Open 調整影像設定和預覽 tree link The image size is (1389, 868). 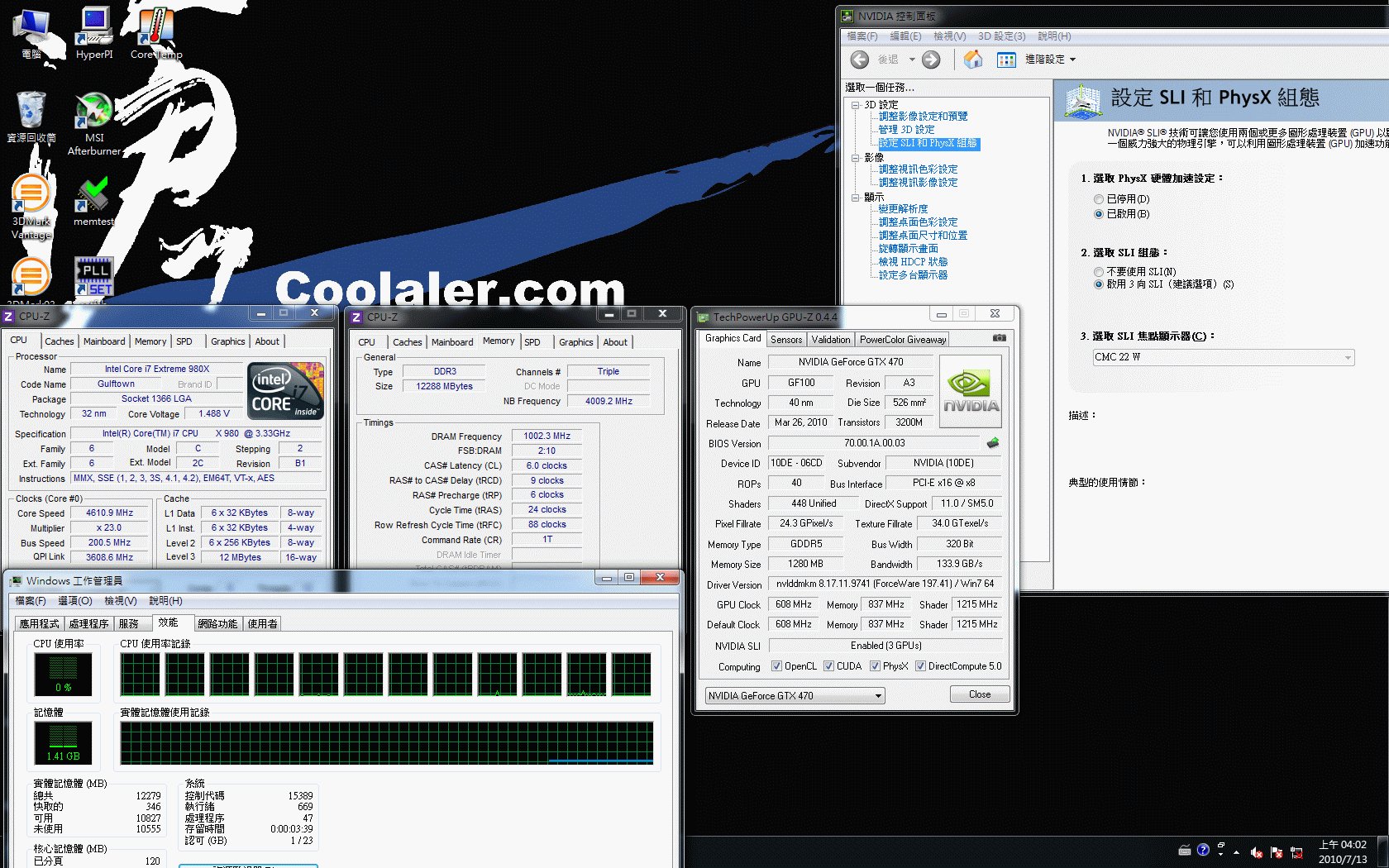pyautogui.click(x=923, y=117)
